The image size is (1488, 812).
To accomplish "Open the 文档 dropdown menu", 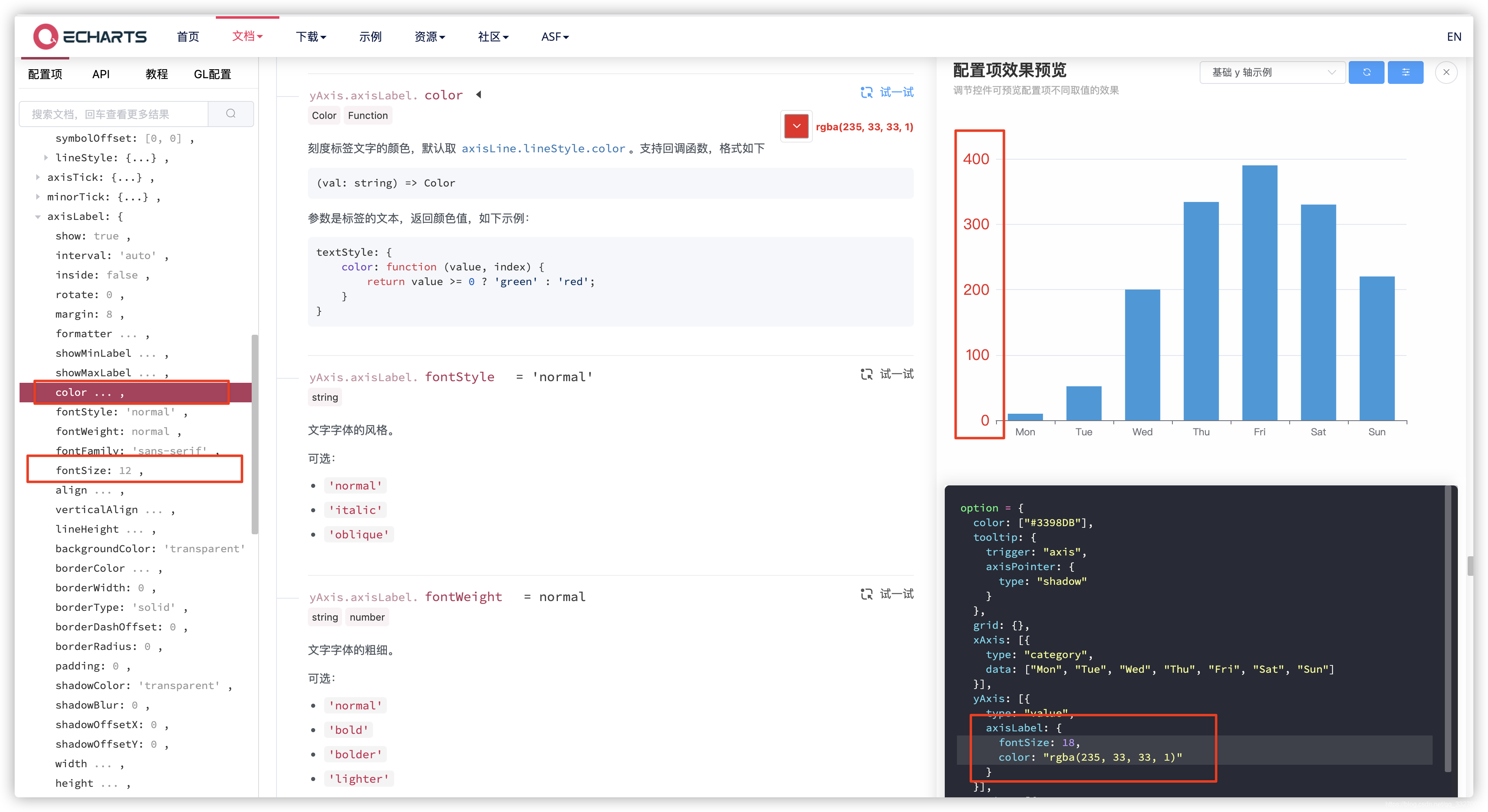I will click(247, 36).
